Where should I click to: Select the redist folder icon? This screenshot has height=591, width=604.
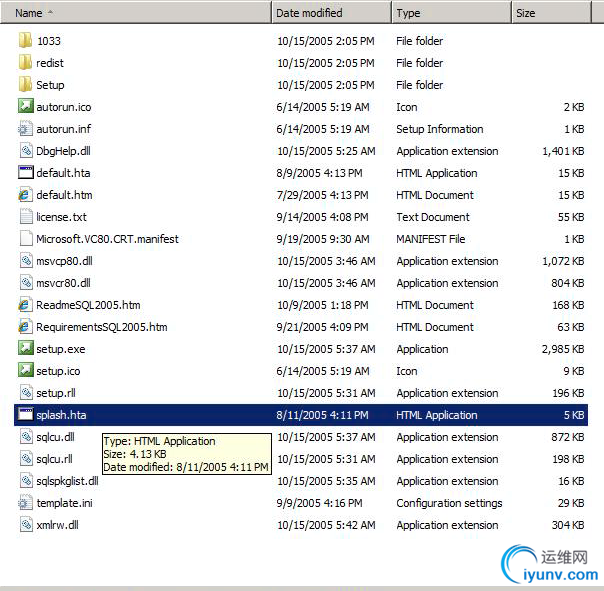pos(25,62)
